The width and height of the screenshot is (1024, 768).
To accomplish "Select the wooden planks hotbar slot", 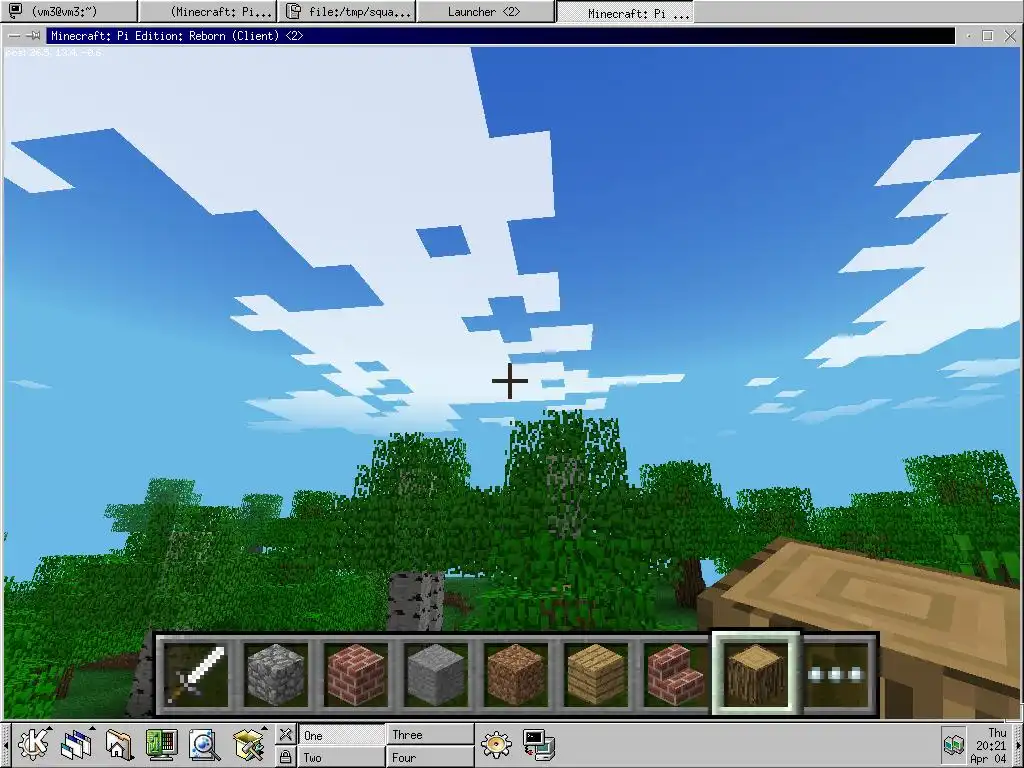I will coord(596,675).
